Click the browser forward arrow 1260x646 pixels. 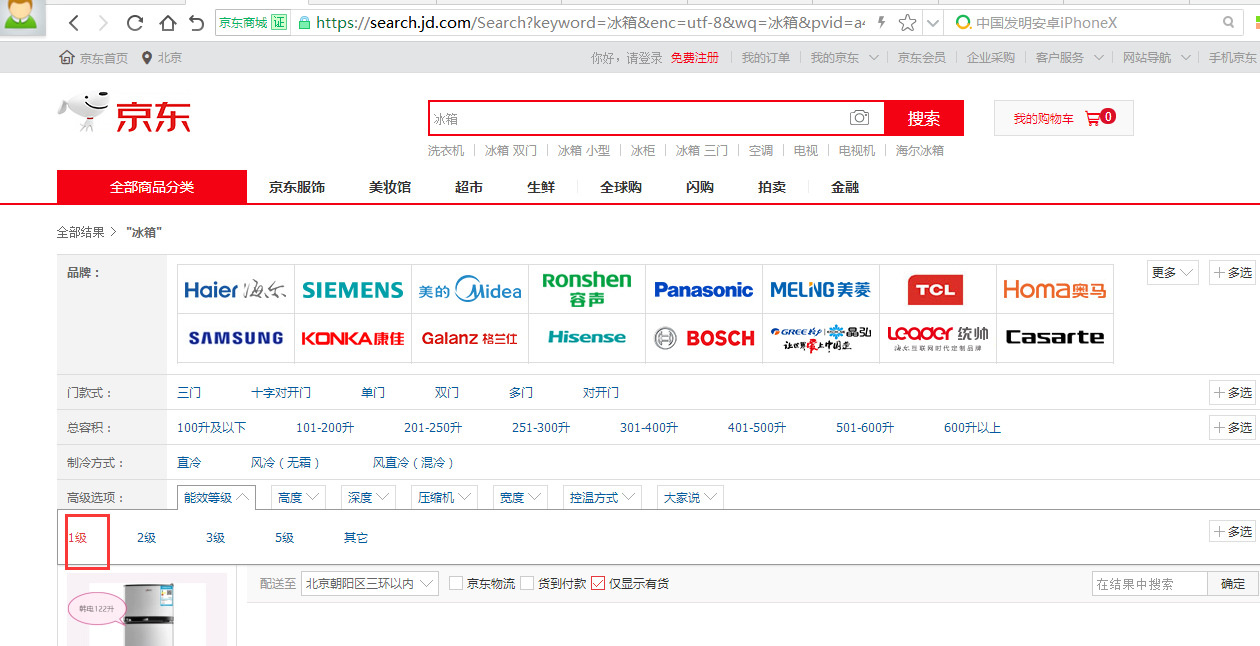(104, 22)
